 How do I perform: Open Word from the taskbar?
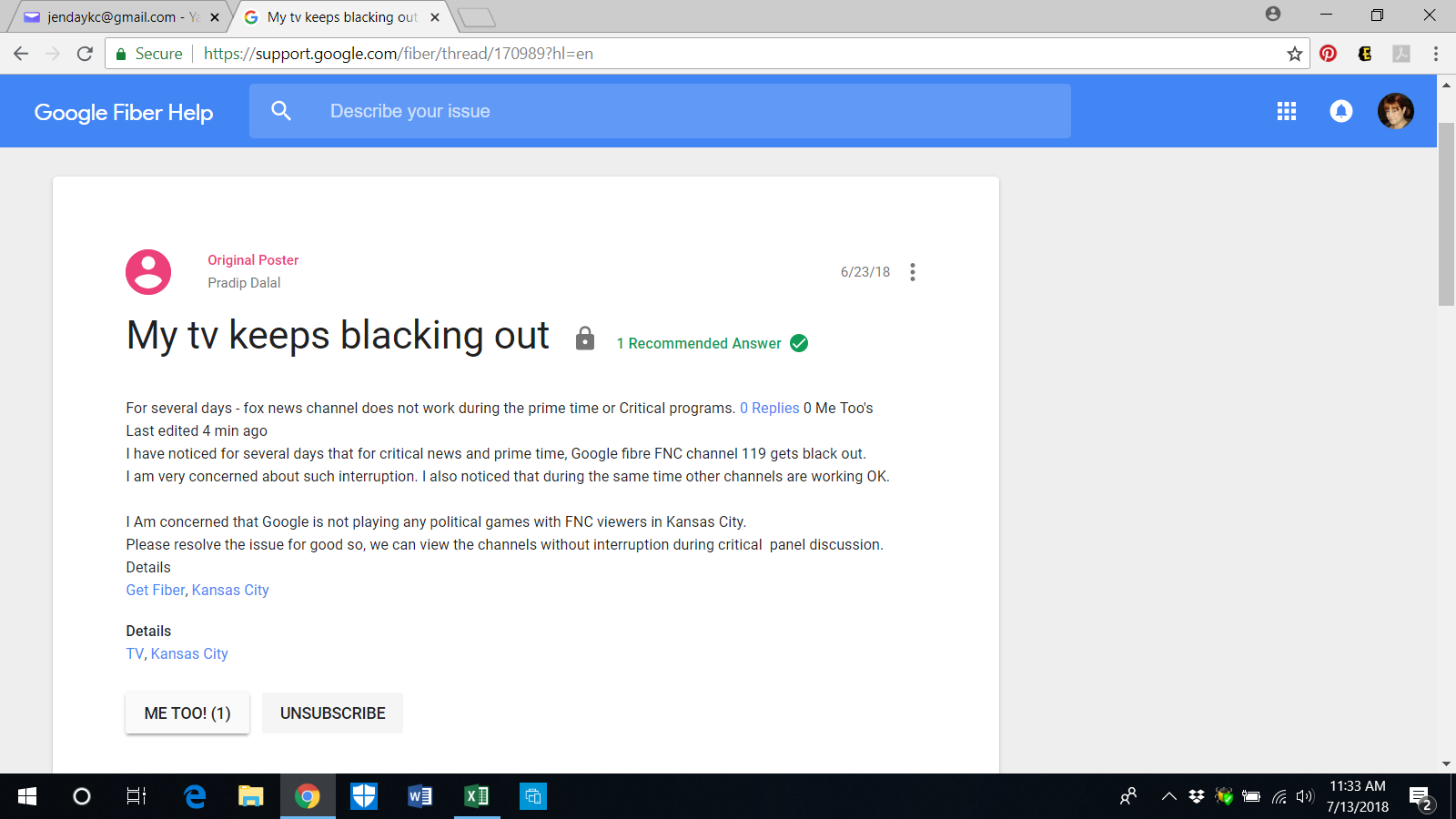click(x=420, y=796)
